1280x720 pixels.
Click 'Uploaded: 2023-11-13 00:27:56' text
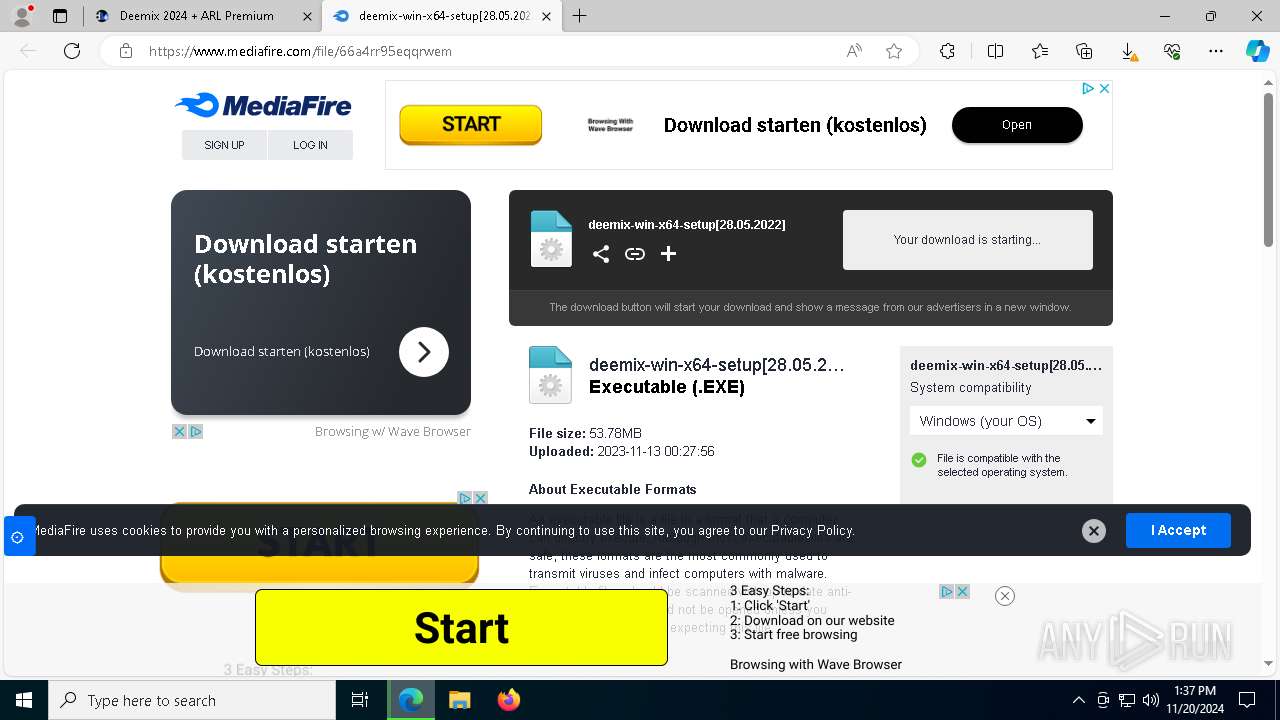[x=621, y=452]
